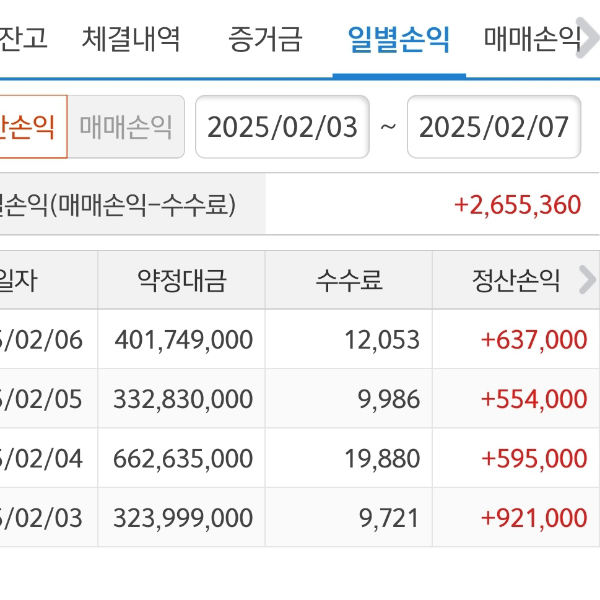The image size is (600, 600).
Task: Select the orange 정산손익 filter button
Action: [x=30, y=127]
